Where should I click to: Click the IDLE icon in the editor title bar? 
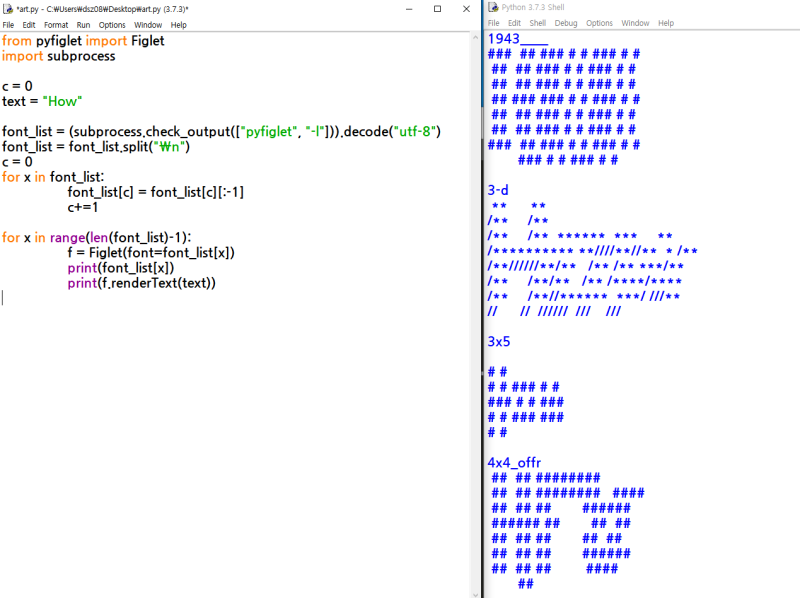[x=9, y=8]
